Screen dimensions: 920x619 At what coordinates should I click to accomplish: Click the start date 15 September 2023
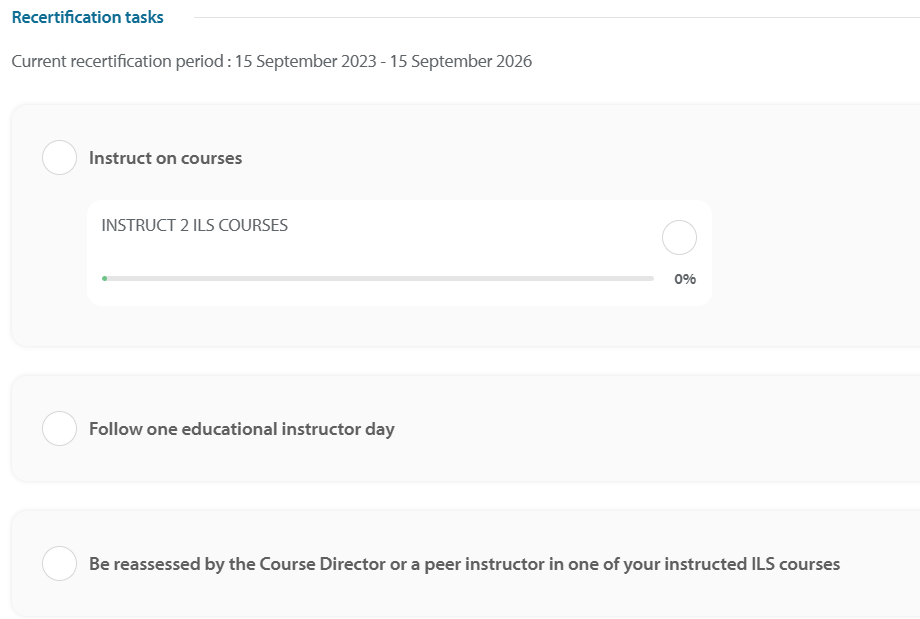click(305, 62)
